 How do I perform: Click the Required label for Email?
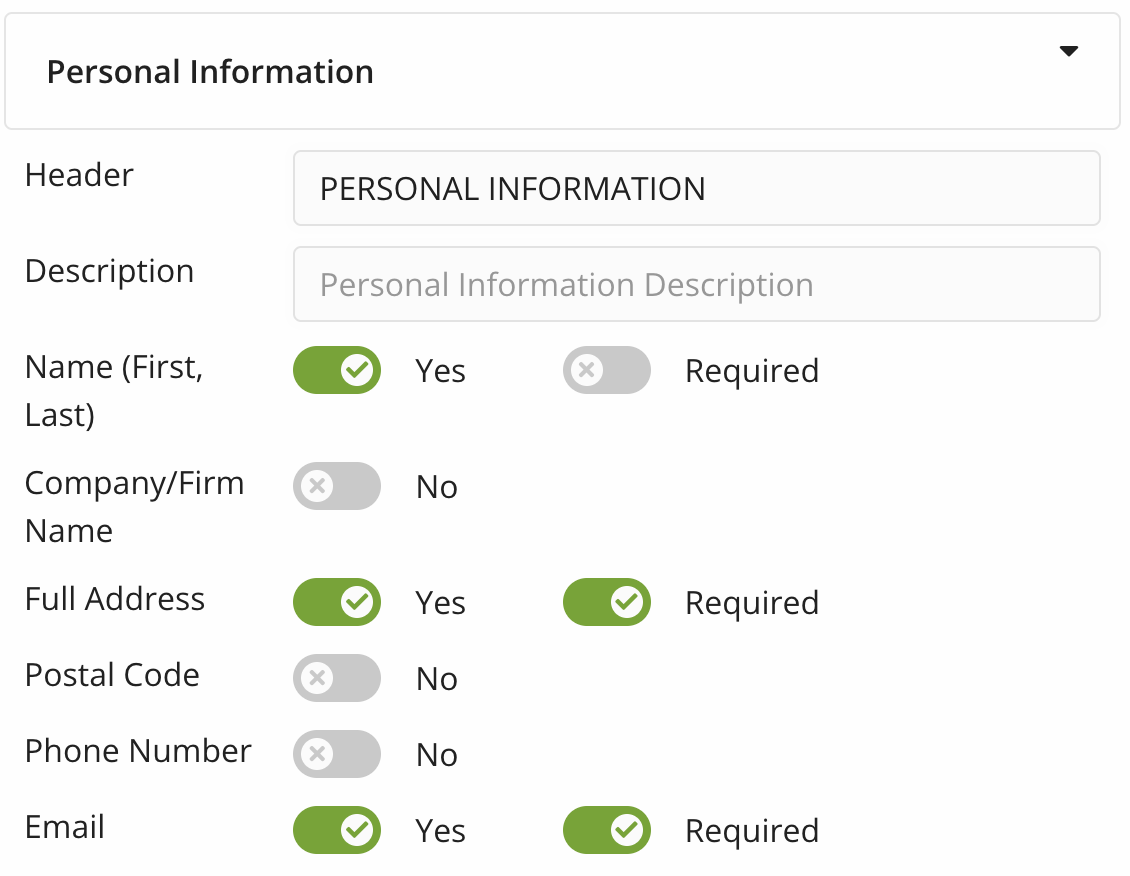[752, 831]
